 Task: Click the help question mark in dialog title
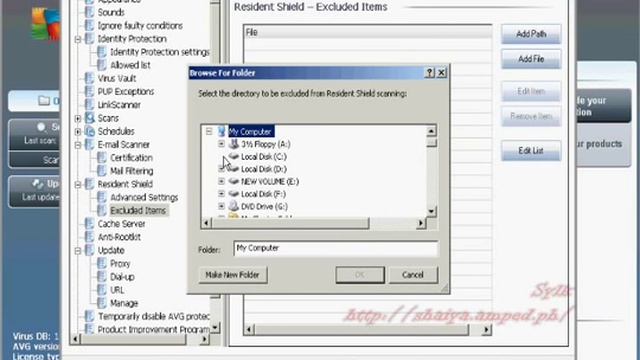(x=429, y=73)
